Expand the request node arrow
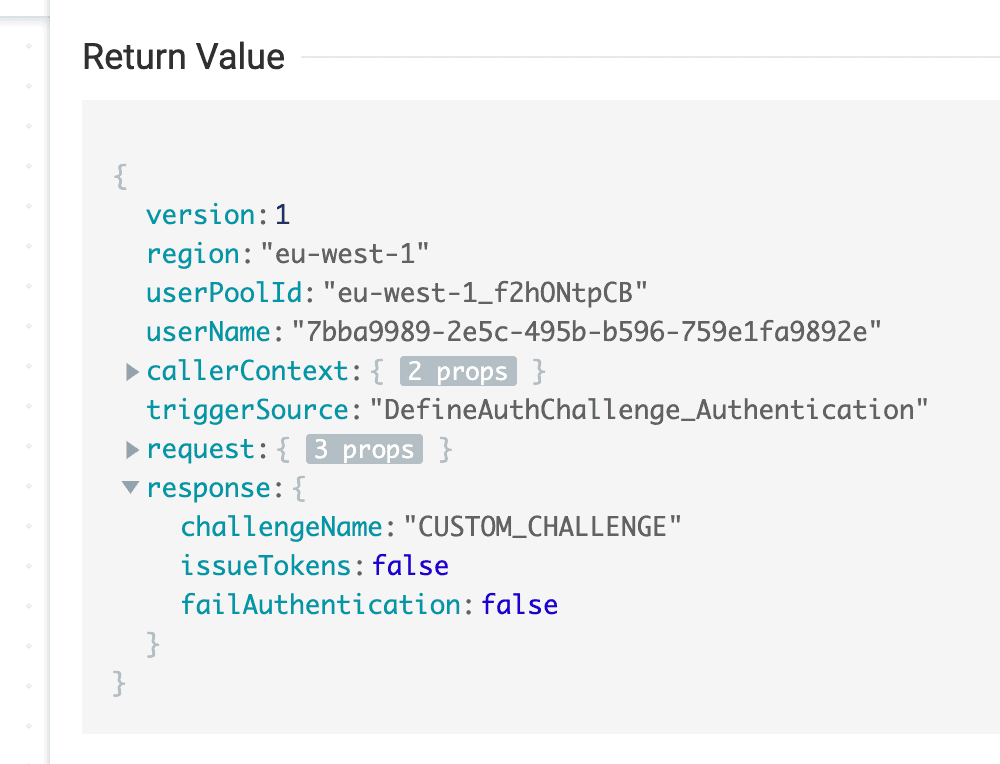 (132, 450)
